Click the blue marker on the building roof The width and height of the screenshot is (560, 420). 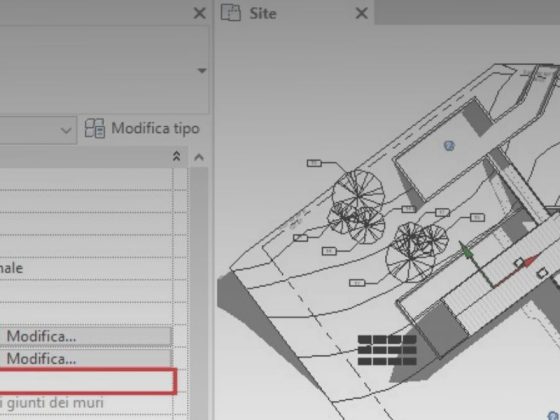[x=449, y=146]
